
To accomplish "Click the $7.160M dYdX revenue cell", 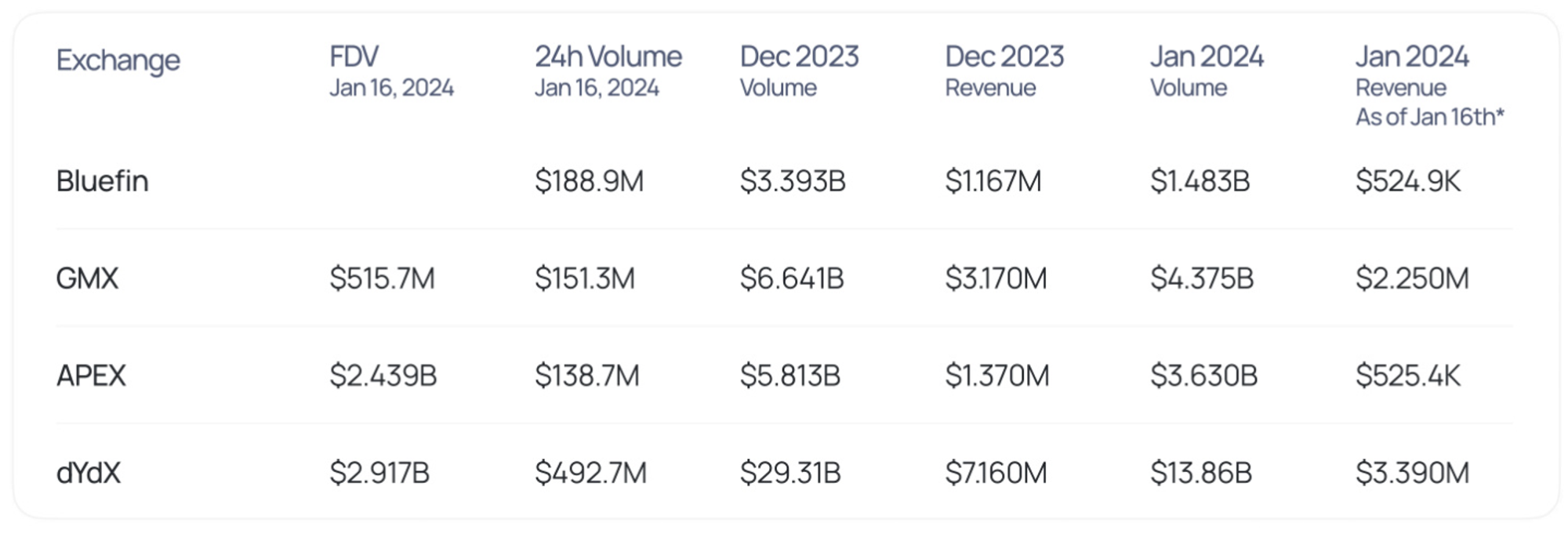I will (x=996, y=473).
